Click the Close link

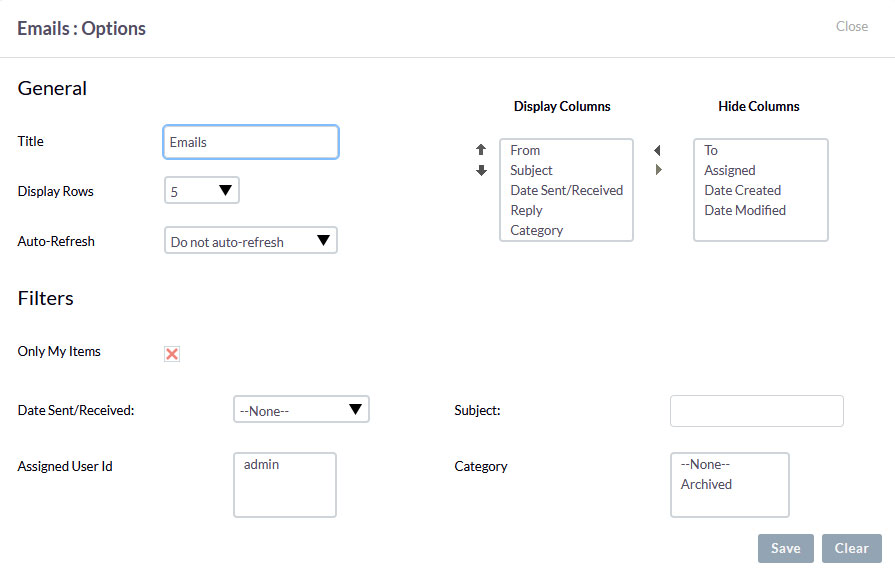[x=851, y=26]
